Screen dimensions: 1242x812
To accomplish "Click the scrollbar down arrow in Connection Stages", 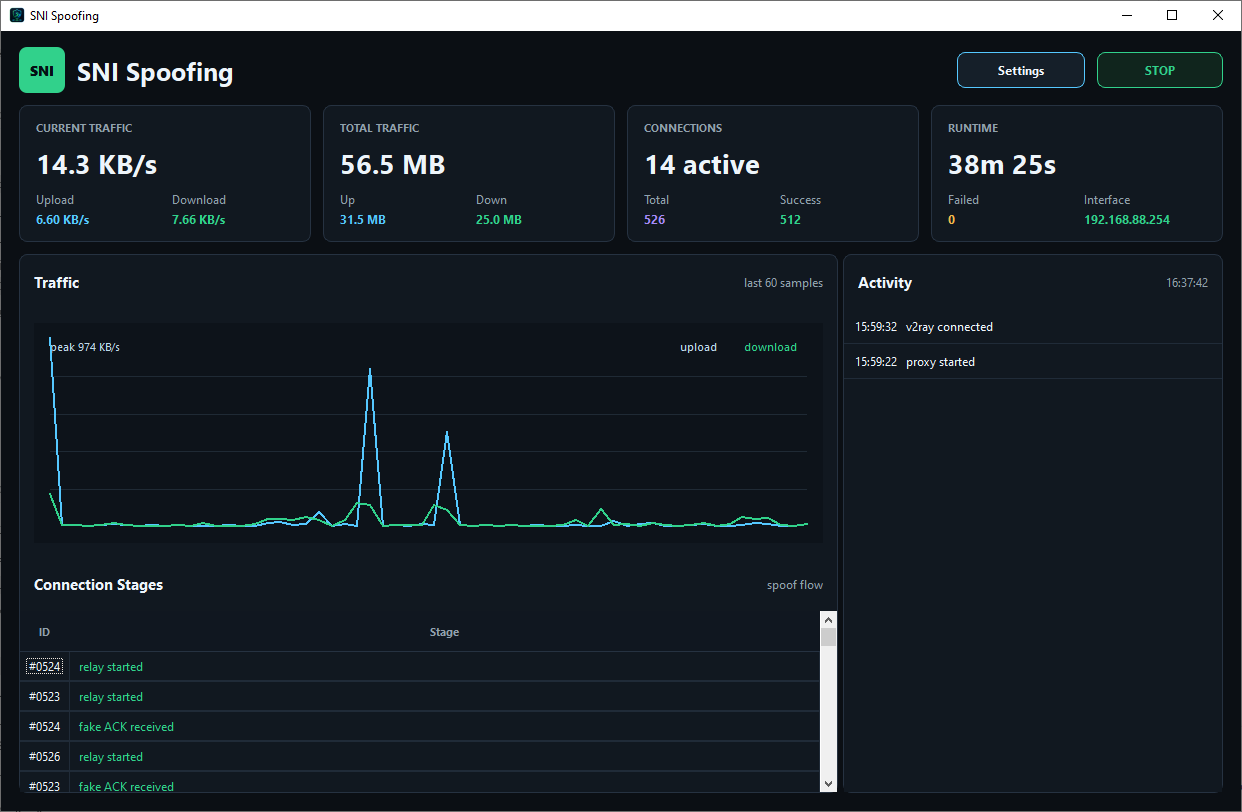I will point(828,783).
